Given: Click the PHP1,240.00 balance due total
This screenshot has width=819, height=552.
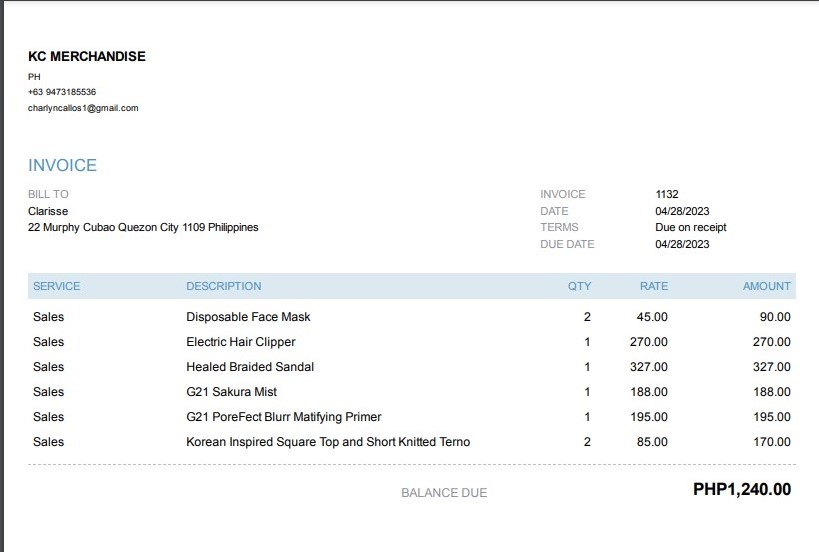Looking at the screenshot, I should click(741, 490).
